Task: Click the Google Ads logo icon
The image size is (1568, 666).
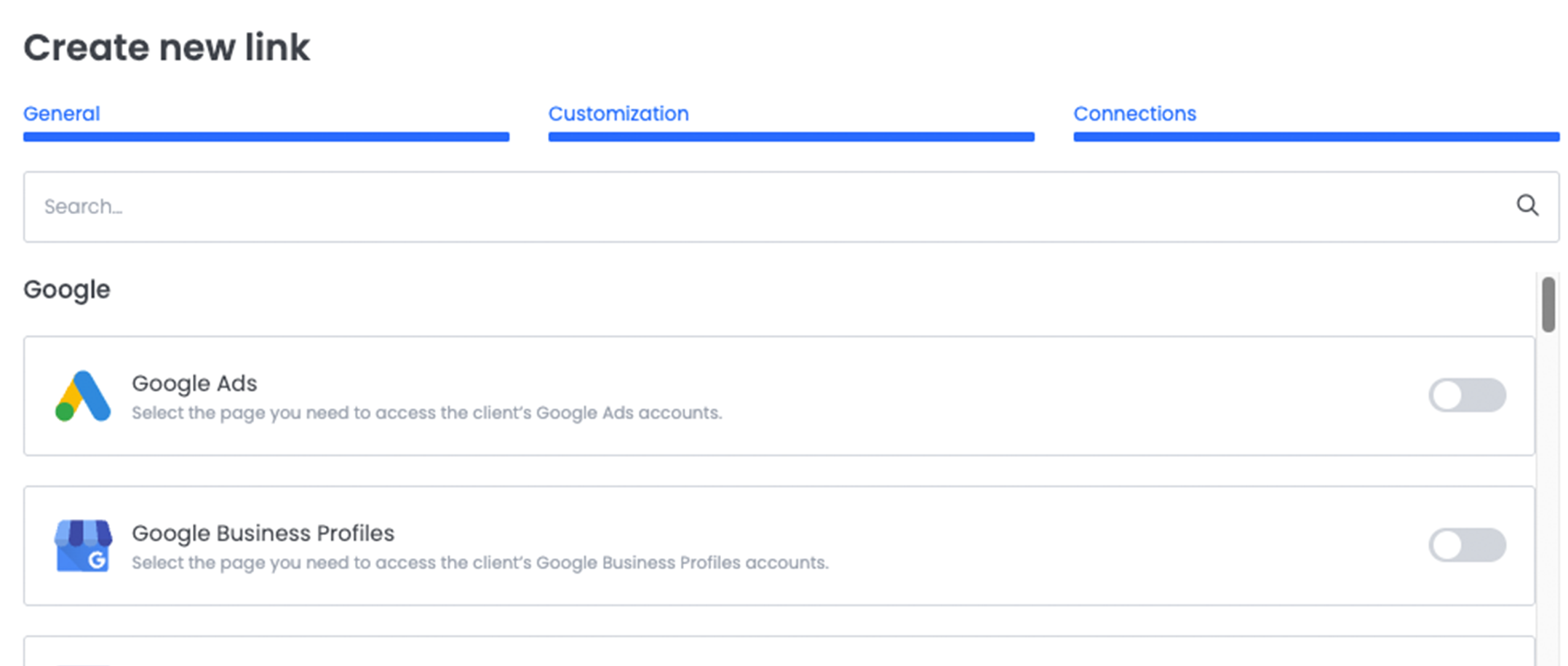Action: click(x=83, y=396)
